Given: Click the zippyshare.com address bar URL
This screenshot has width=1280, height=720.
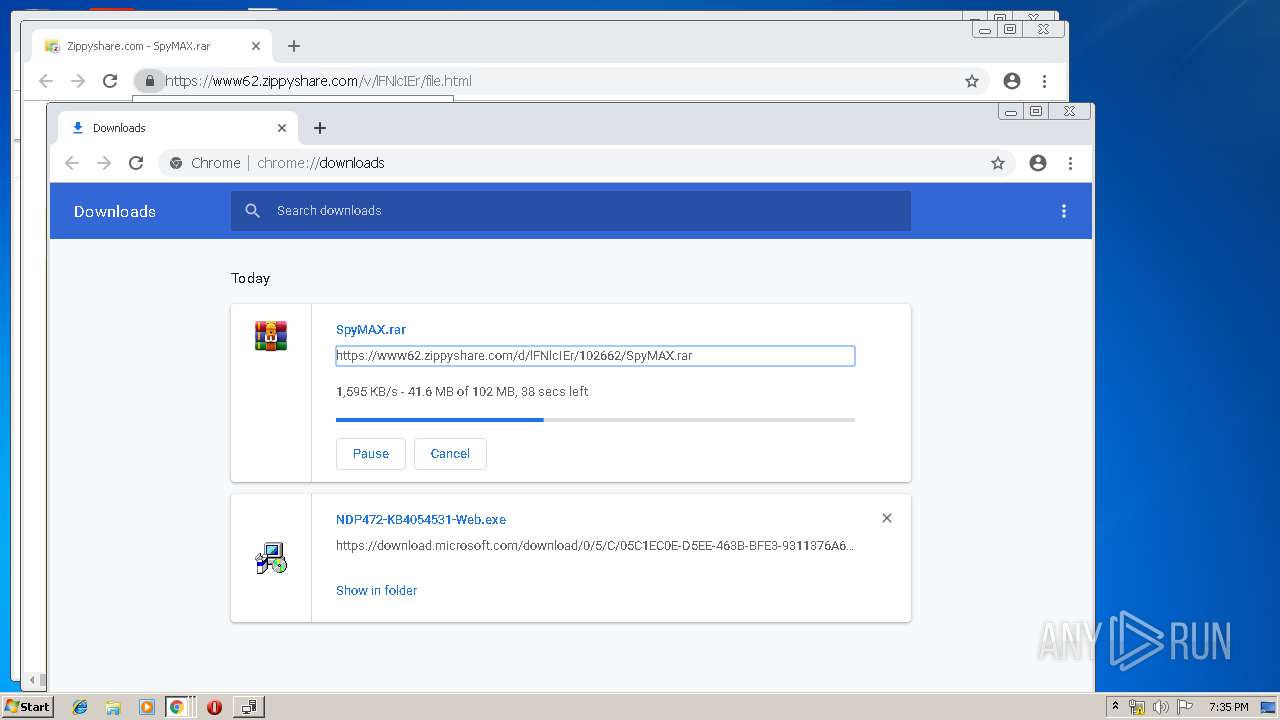Looking at the screenshot, I should (x=318, y=81).
